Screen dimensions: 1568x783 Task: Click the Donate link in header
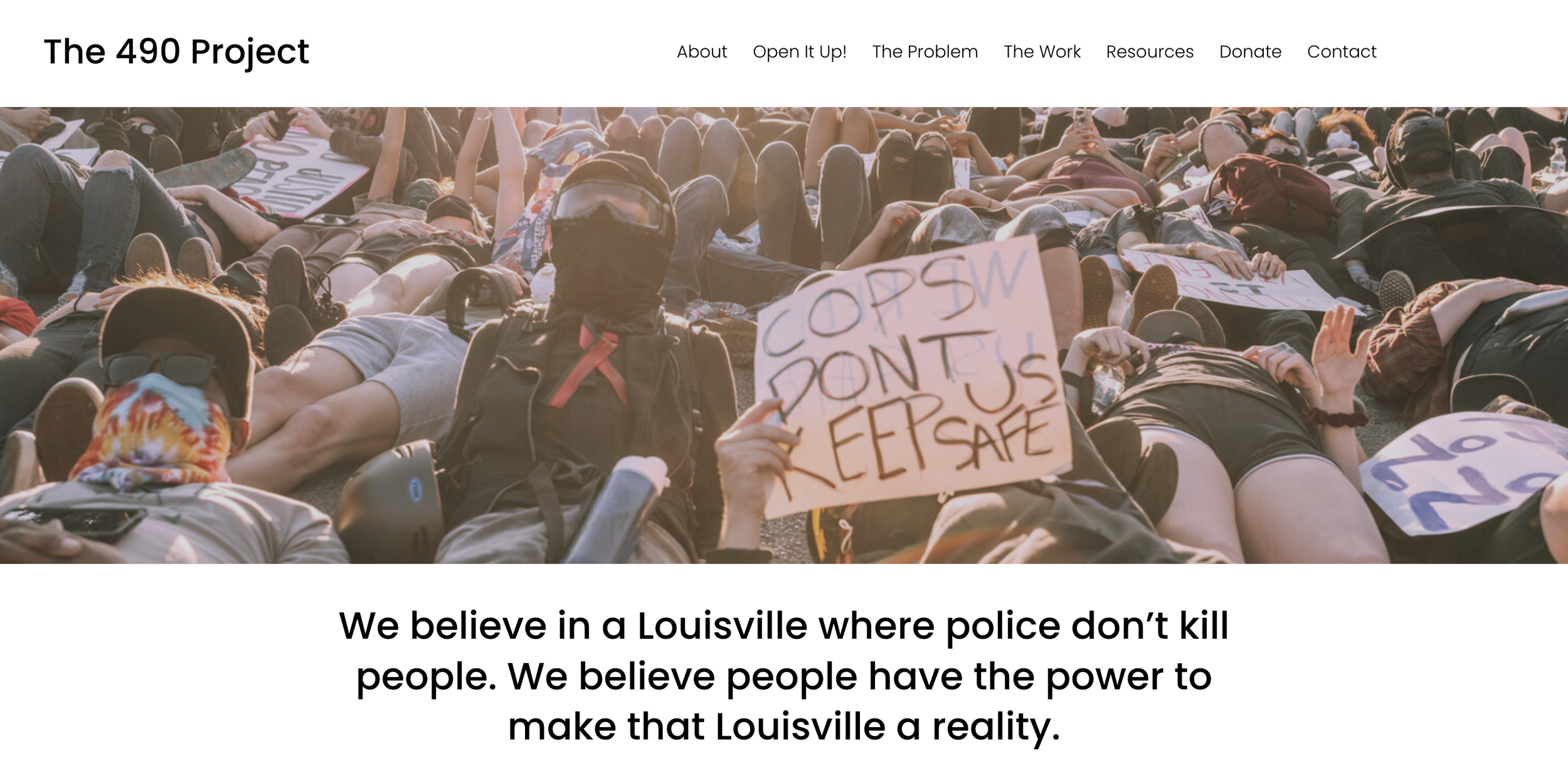(x=1250, y=51)
